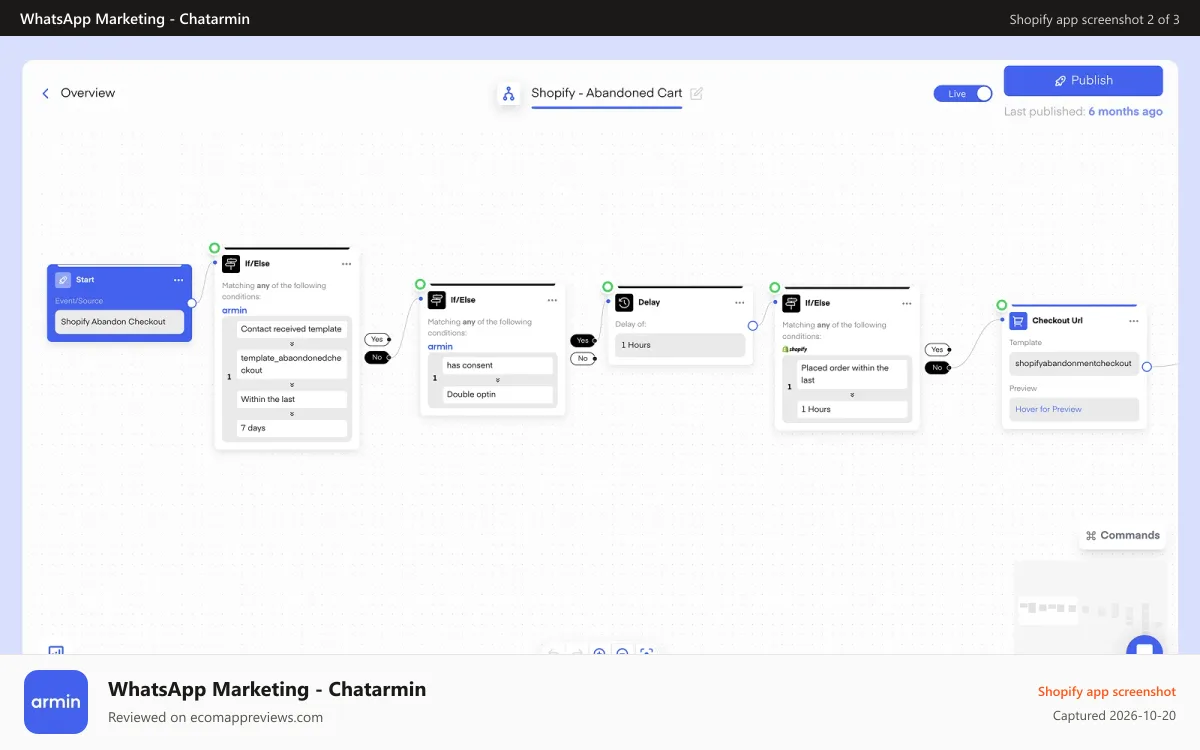Select No branch of Placed order If/Else
1200x750 pixels.
[x=937, y=367]
